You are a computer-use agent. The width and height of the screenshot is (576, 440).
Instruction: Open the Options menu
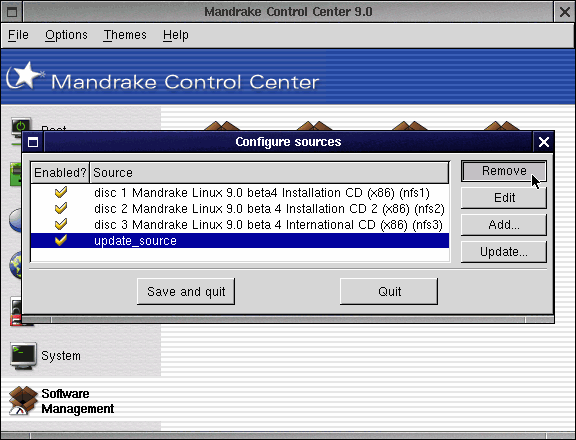[66, 35]
